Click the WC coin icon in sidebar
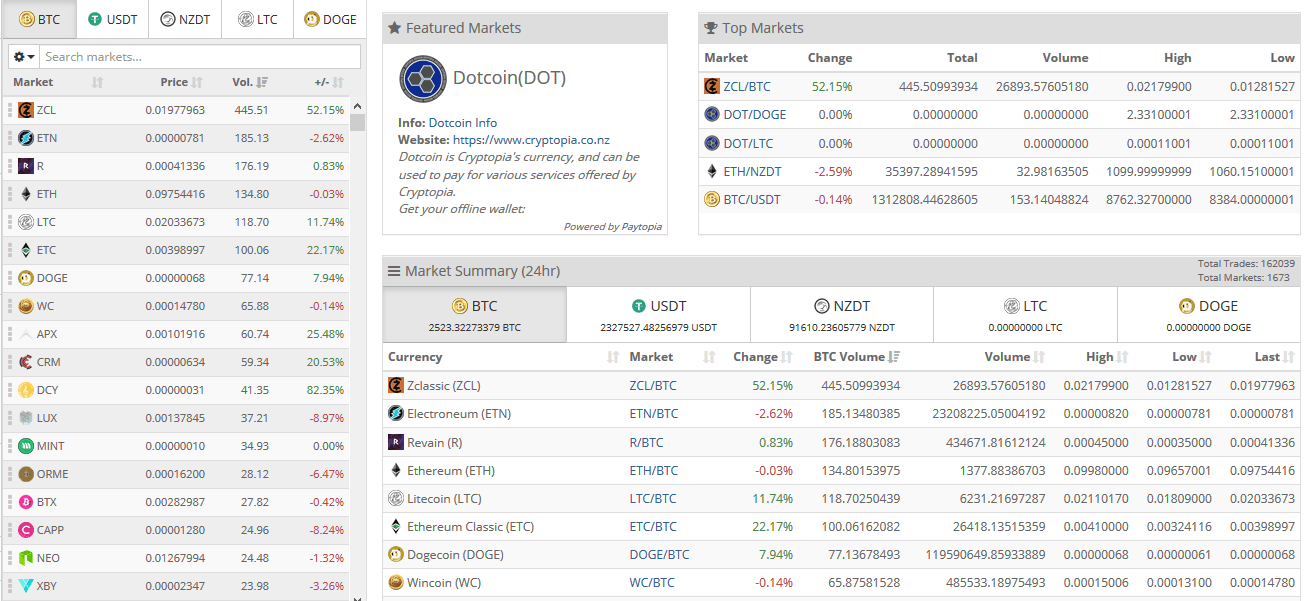 click(x=26, y=306)
